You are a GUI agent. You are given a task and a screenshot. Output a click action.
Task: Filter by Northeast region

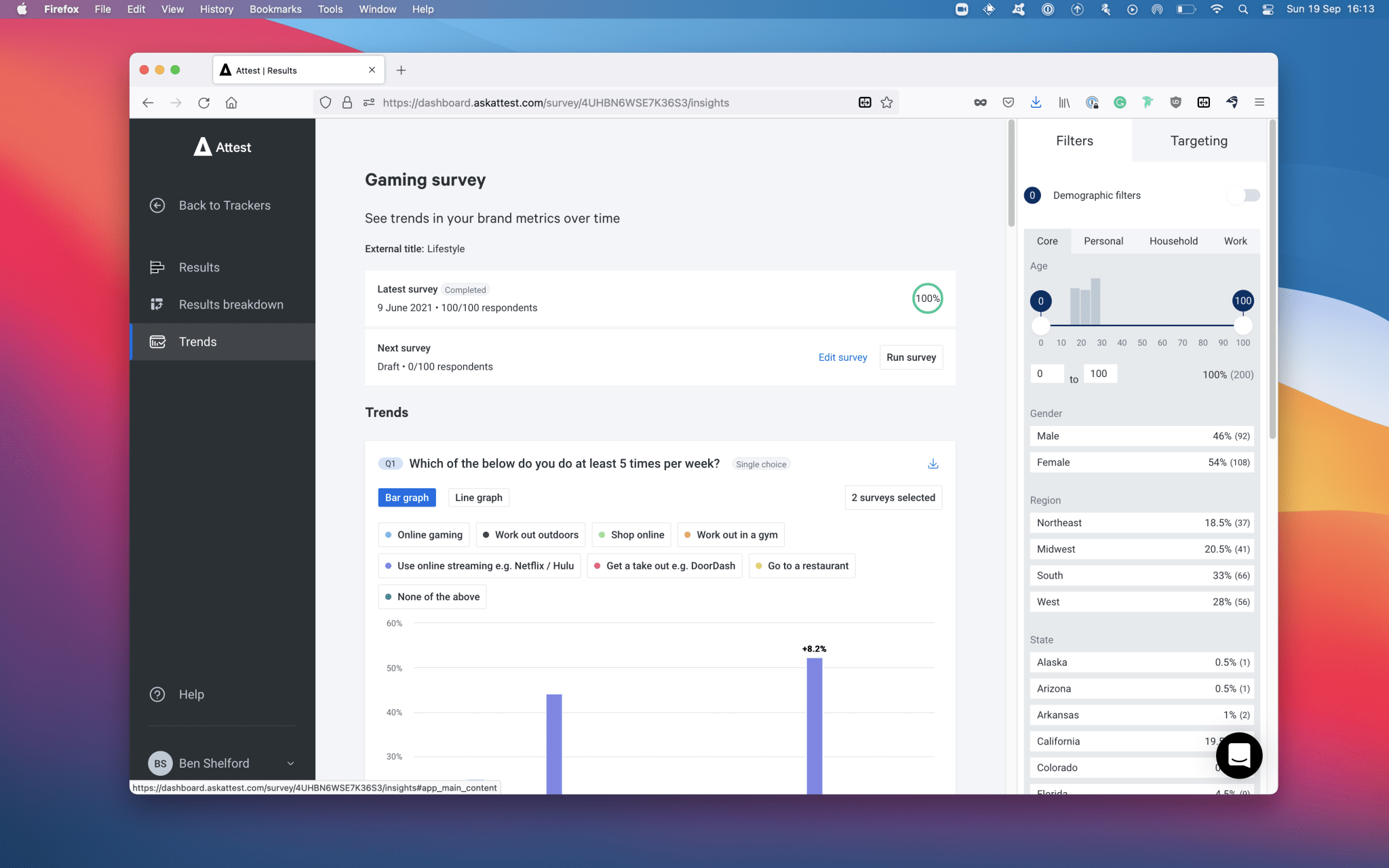1142,523
